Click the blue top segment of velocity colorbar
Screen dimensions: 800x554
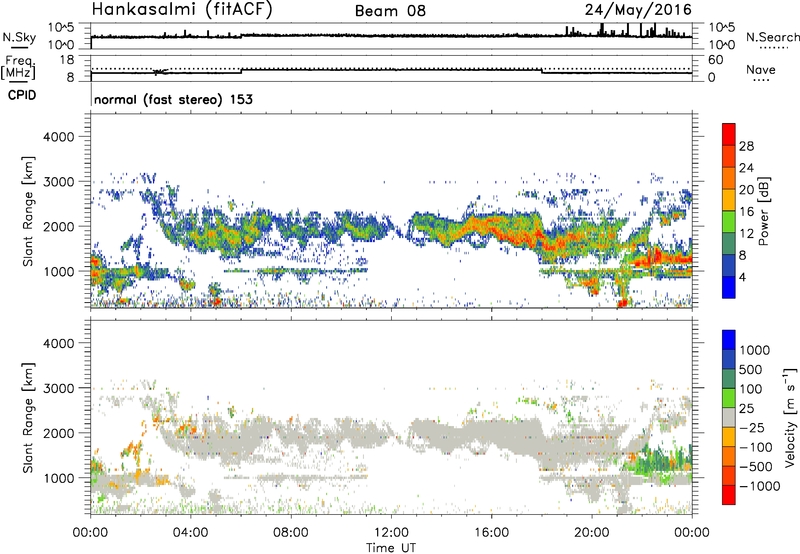(729, 340)
